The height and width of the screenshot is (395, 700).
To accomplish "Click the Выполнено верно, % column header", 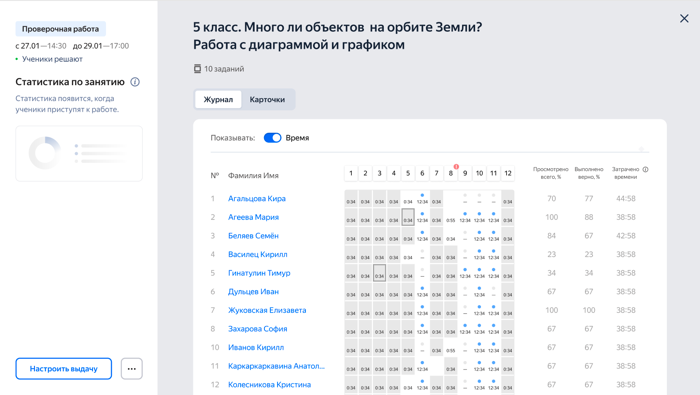I will pos(589,173).
